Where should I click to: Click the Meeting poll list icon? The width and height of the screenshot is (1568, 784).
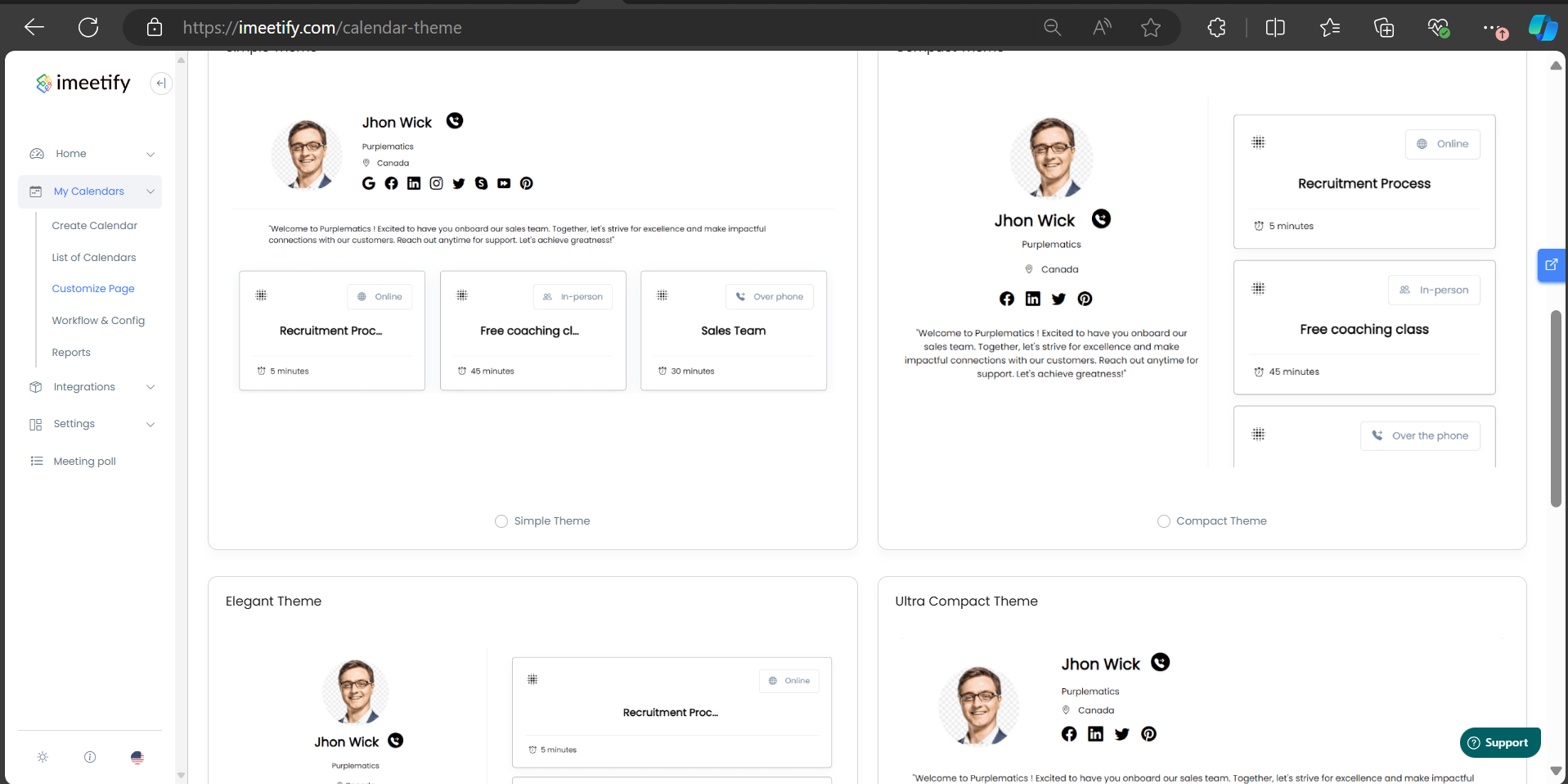36,462
